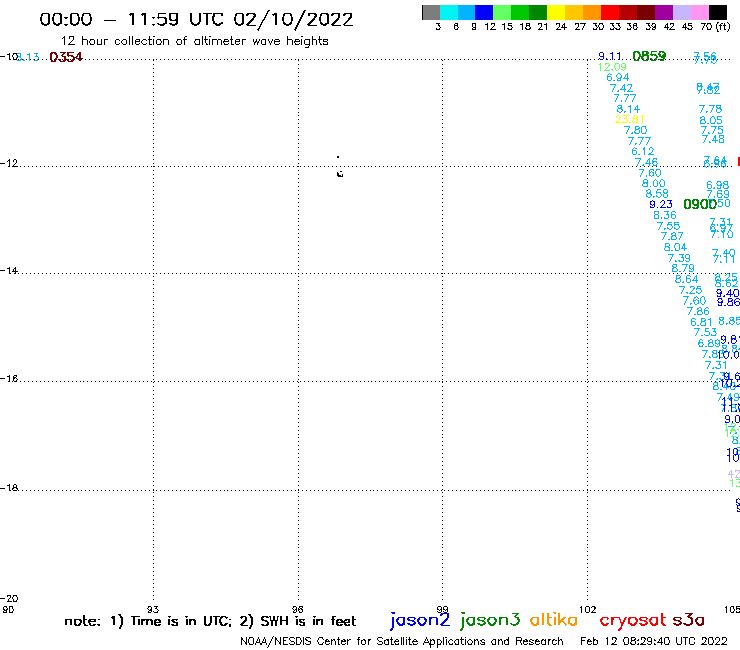Click the altika satellite label
740x650 pixels.
tap(554, 620)
